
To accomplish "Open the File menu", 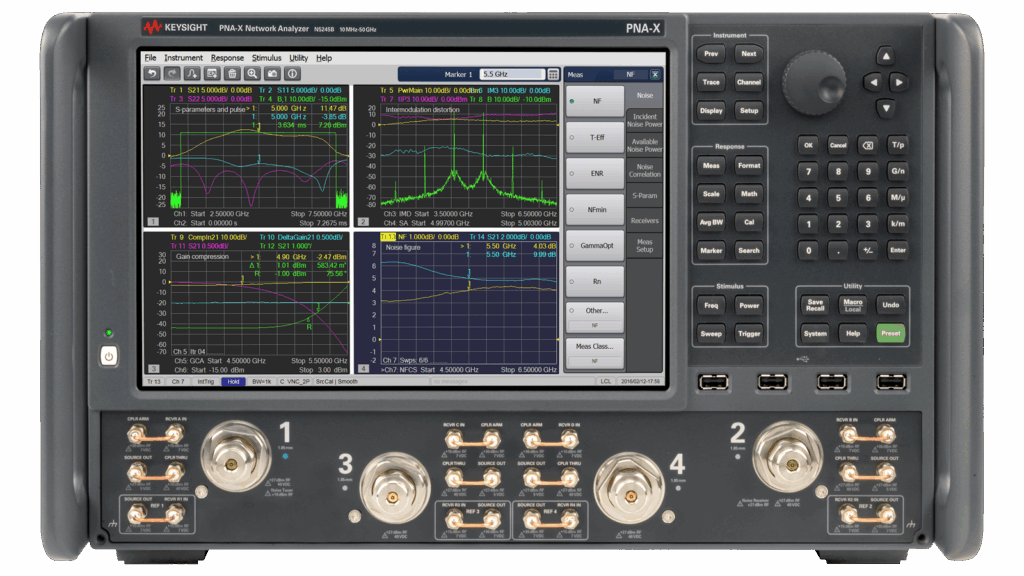I will tap(150, 57).
